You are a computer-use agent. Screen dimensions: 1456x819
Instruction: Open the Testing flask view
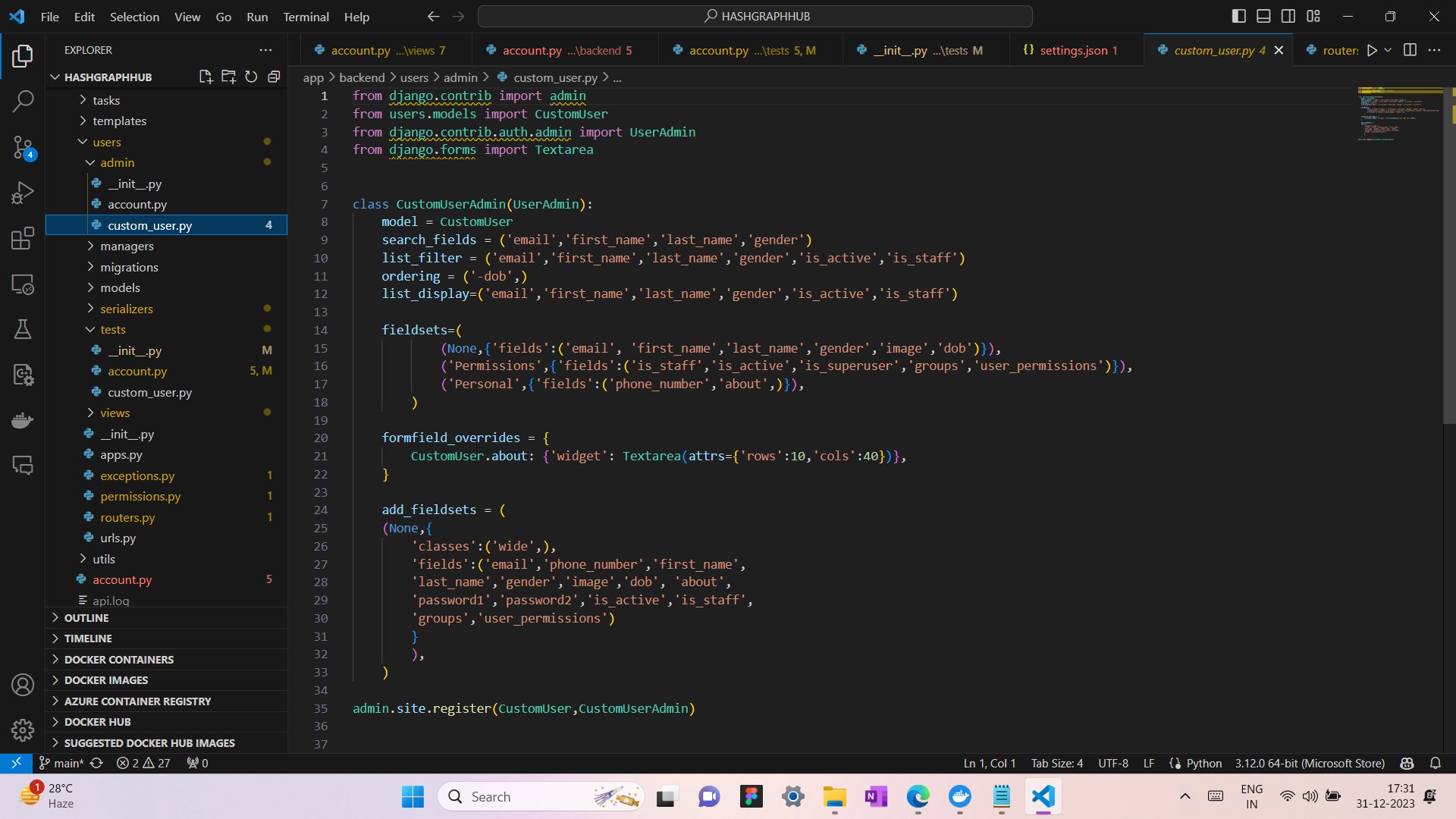(23, 329)
